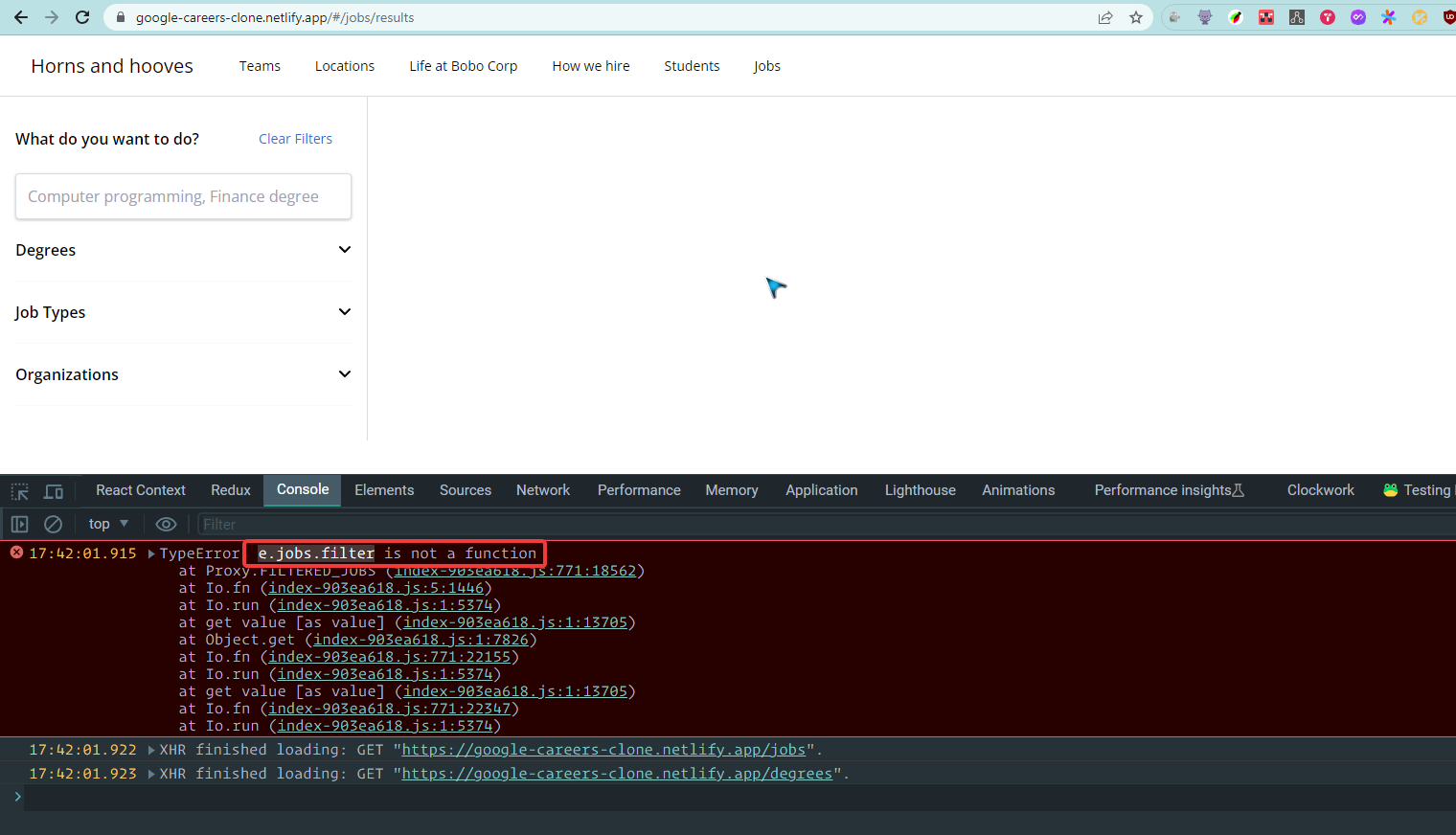Collapse the TypeError stack trace
Viewport: 1456px width, 835px height.
[x=151, y=553]
